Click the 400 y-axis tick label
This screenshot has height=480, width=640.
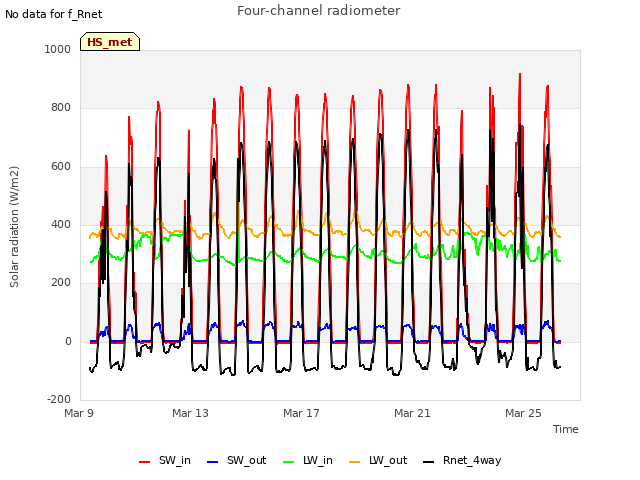pos(61,224)
